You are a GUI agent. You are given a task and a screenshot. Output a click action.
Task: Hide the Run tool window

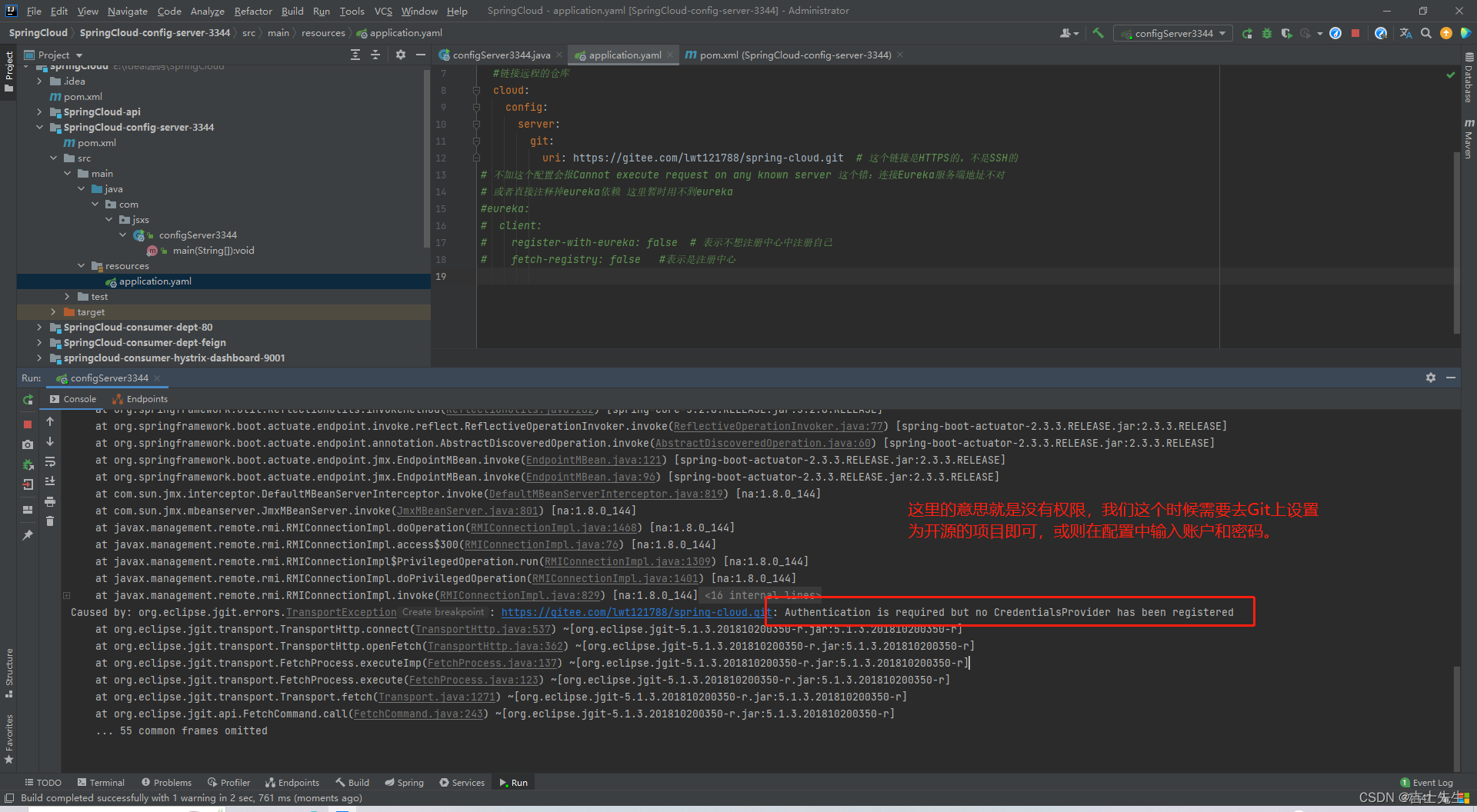tap(1450, 378)
